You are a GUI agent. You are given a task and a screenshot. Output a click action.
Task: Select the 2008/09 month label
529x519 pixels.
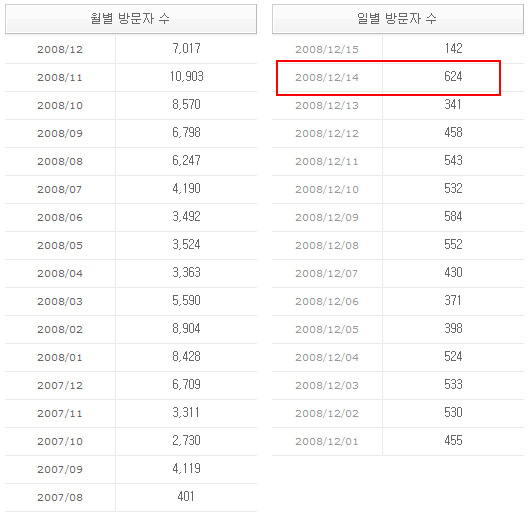pos(60,134)
